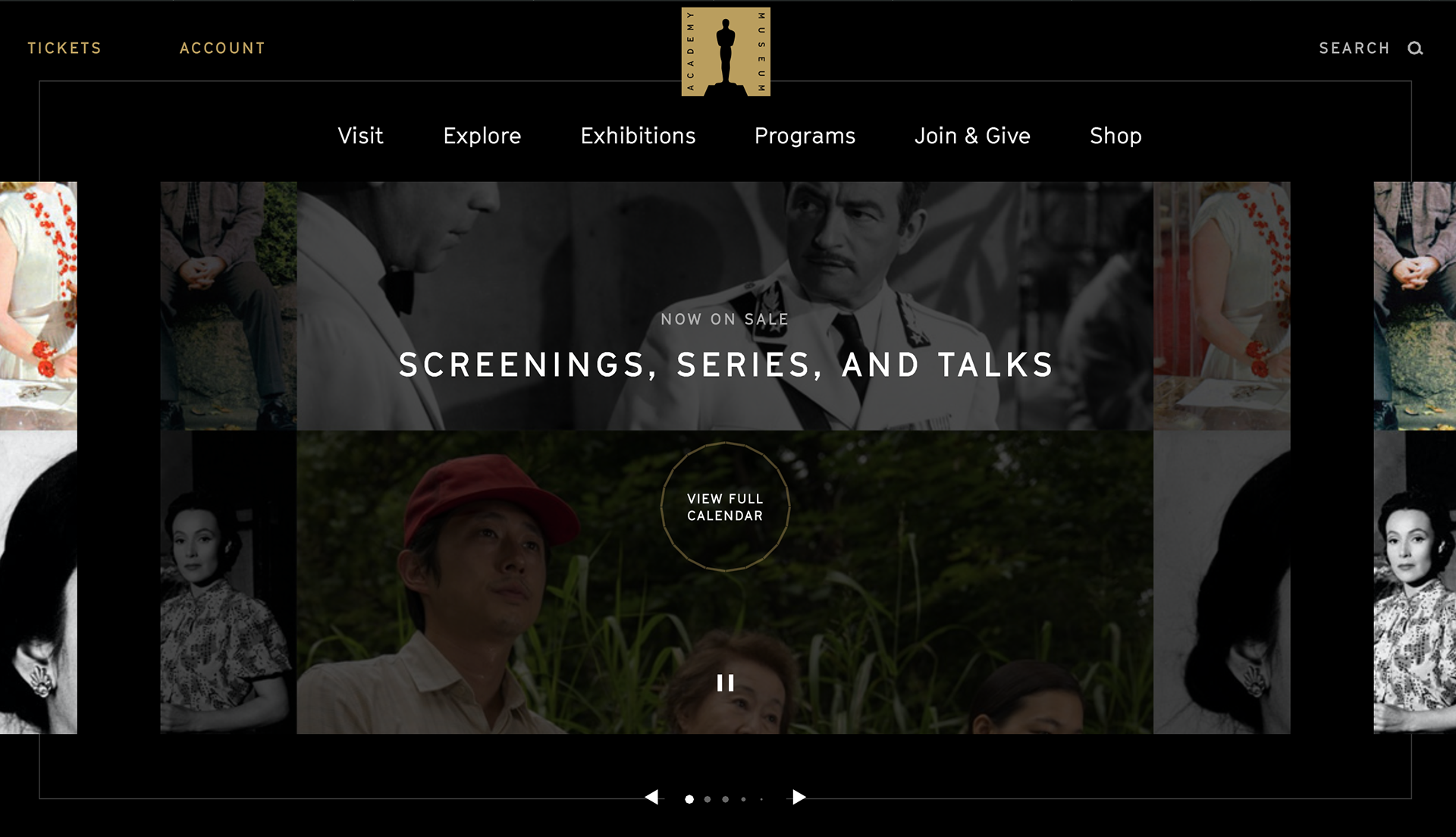
Task: Expand the Join & Give menu
Action: point(972,136)
